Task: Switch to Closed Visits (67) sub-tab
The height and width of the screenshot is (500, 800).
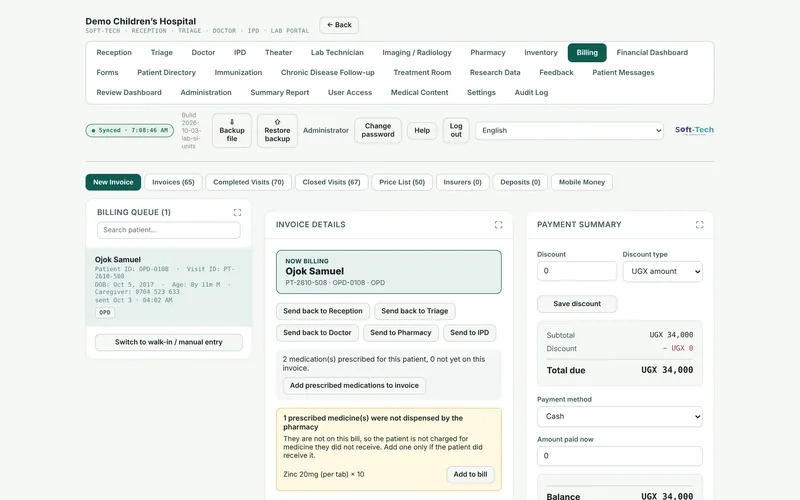Action: [332, 182]
